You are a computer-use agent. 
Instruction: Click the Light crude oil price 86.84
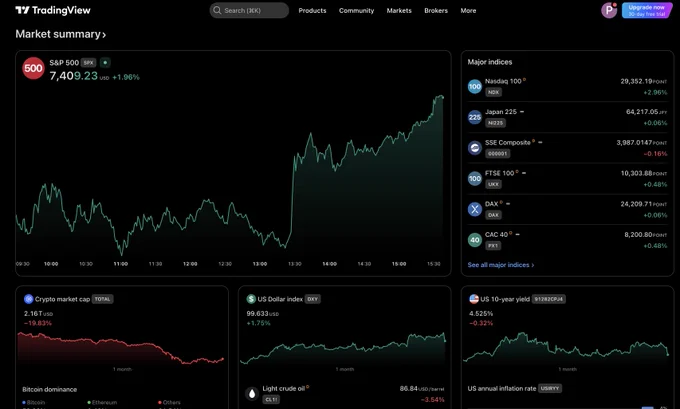coord(409,389)
